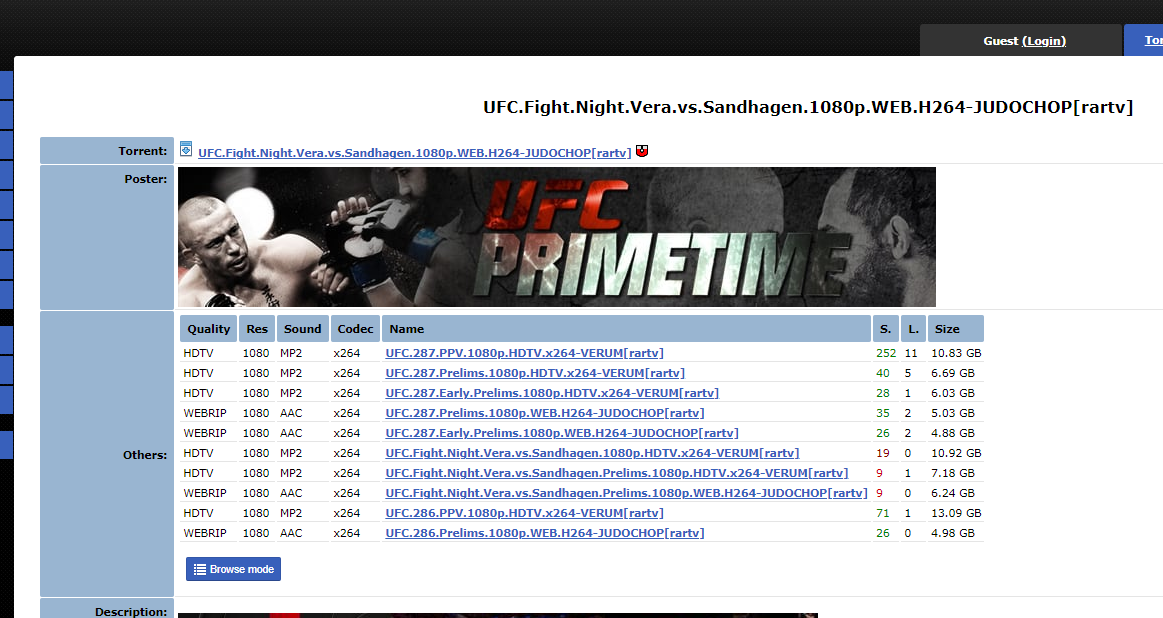
Task: Click the Quality column header
Action: pyautogui.click(x=208, y=329)
